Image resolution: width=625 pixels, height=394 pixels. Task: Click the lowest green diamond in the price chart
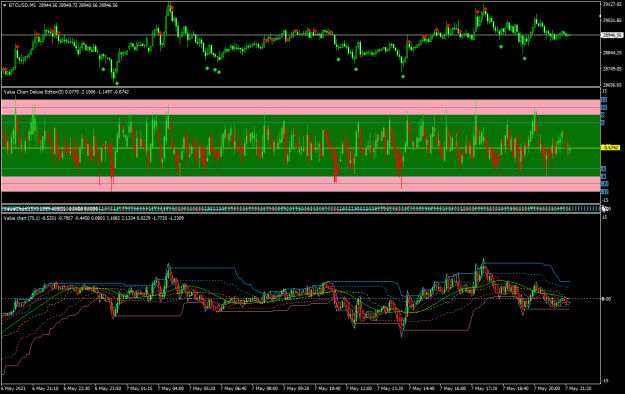click(x=117, y=83)
